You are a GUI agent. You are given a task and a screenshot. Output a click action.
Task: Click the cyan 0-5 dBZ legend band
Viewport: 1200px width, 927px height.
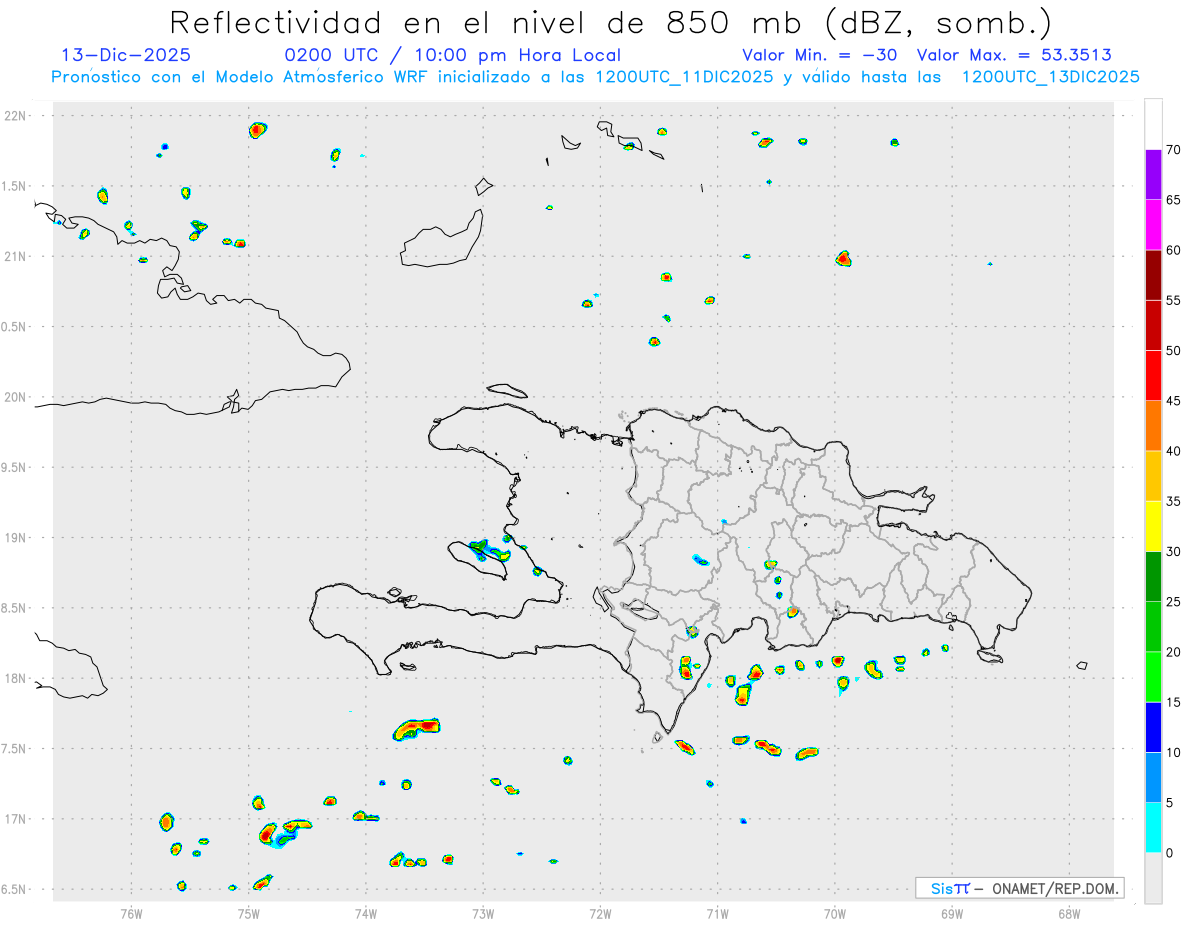coord(1153,827)
